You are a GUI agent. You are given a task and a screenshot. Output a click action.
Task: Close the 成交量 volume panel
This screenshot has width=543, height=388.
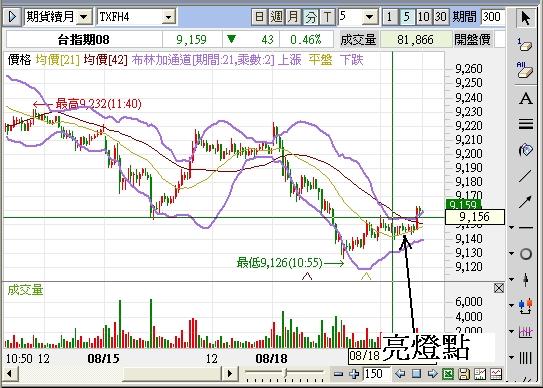499,288
